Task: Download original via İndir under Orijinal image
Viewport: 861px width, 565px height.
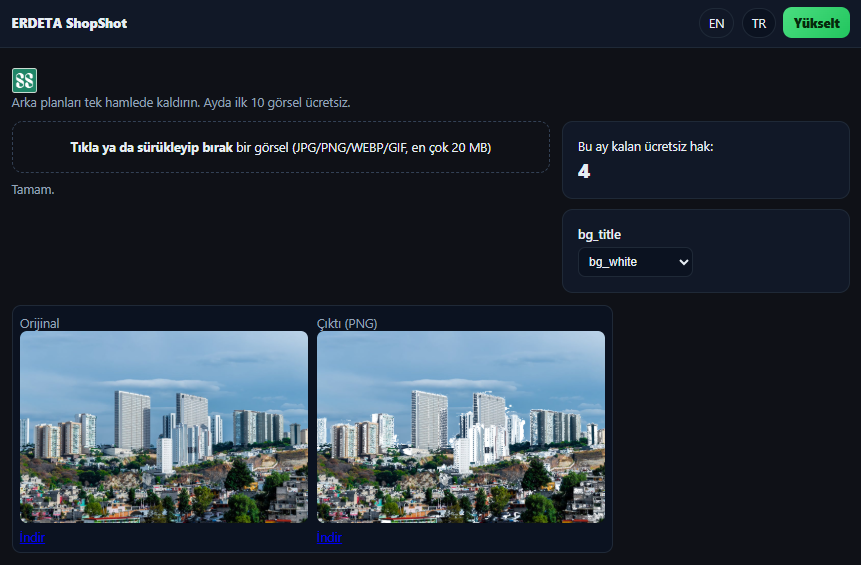Action: click(x=32, y=538)
